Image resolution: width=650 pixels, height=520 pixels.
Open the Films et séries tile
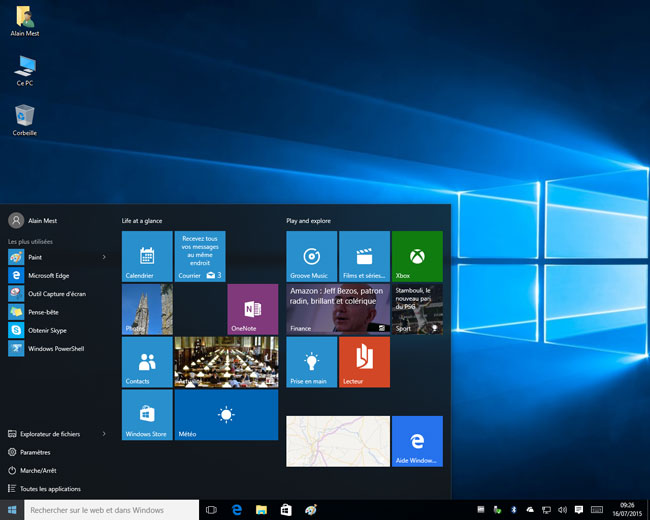364,256
